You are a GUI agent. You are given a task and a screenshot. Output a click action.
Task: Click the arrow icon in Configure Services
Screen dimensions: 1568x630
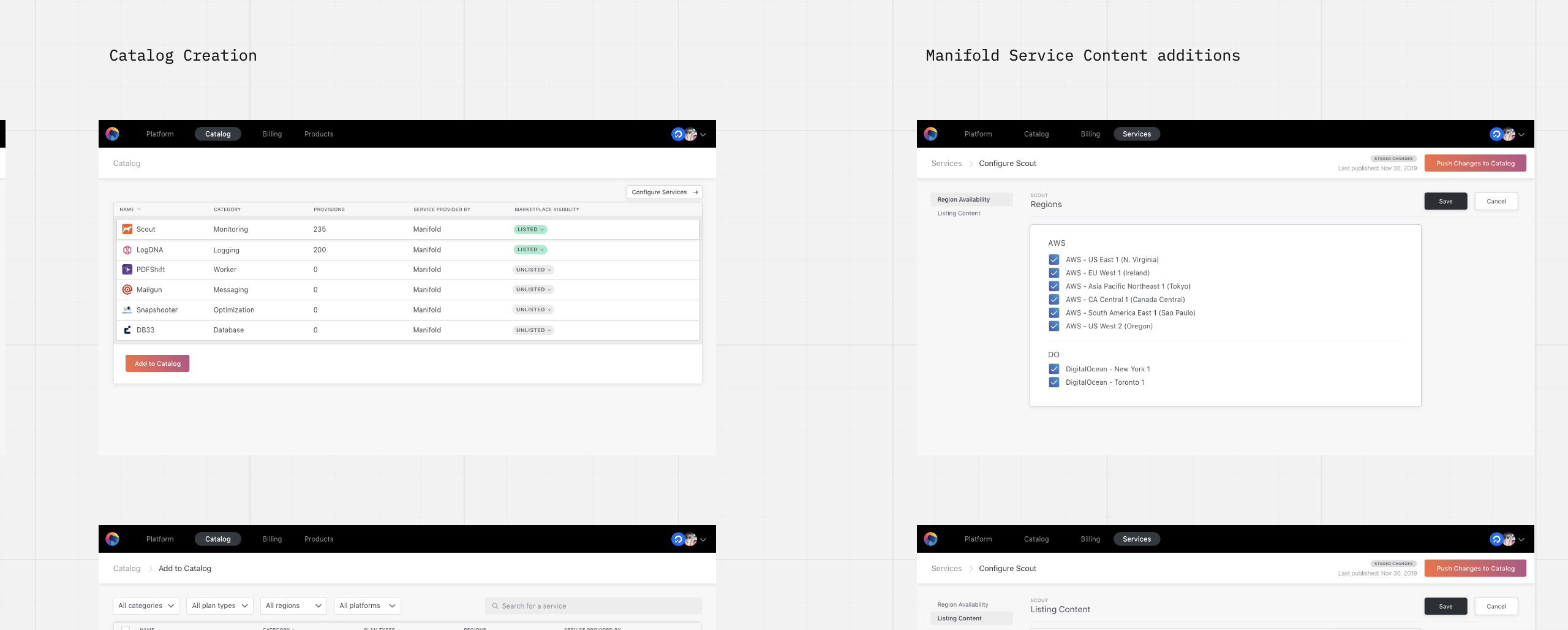[x=695, y=192]
